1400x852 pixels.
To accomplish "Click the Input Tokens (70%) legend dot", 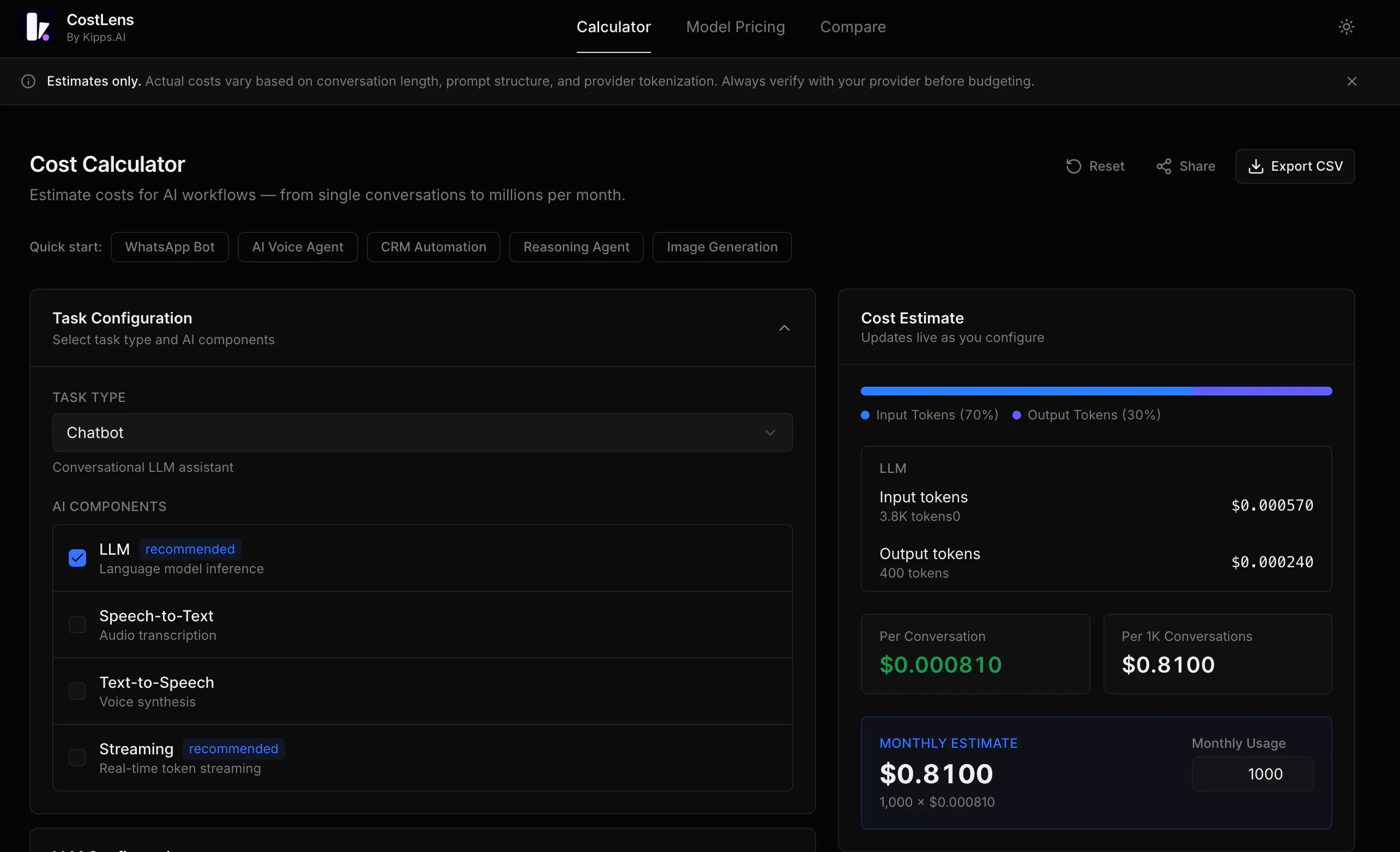I will tap(865, 415).
